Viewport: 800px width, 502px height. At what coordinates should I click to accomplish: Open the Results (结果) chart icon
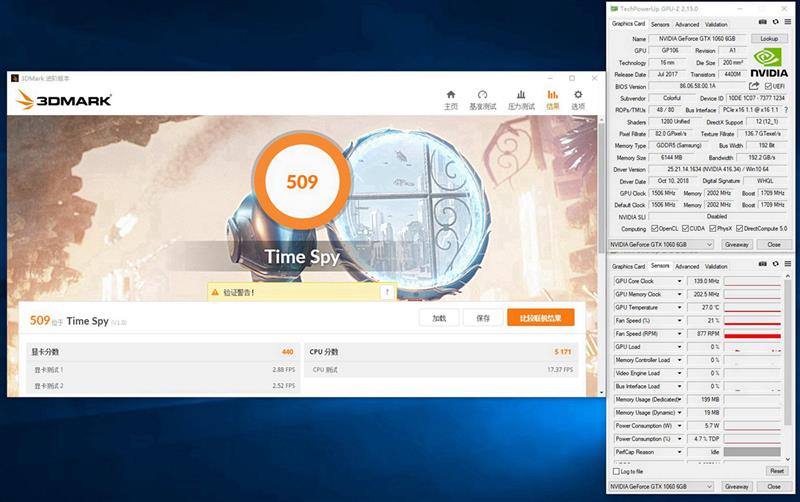tap(552, 97)
